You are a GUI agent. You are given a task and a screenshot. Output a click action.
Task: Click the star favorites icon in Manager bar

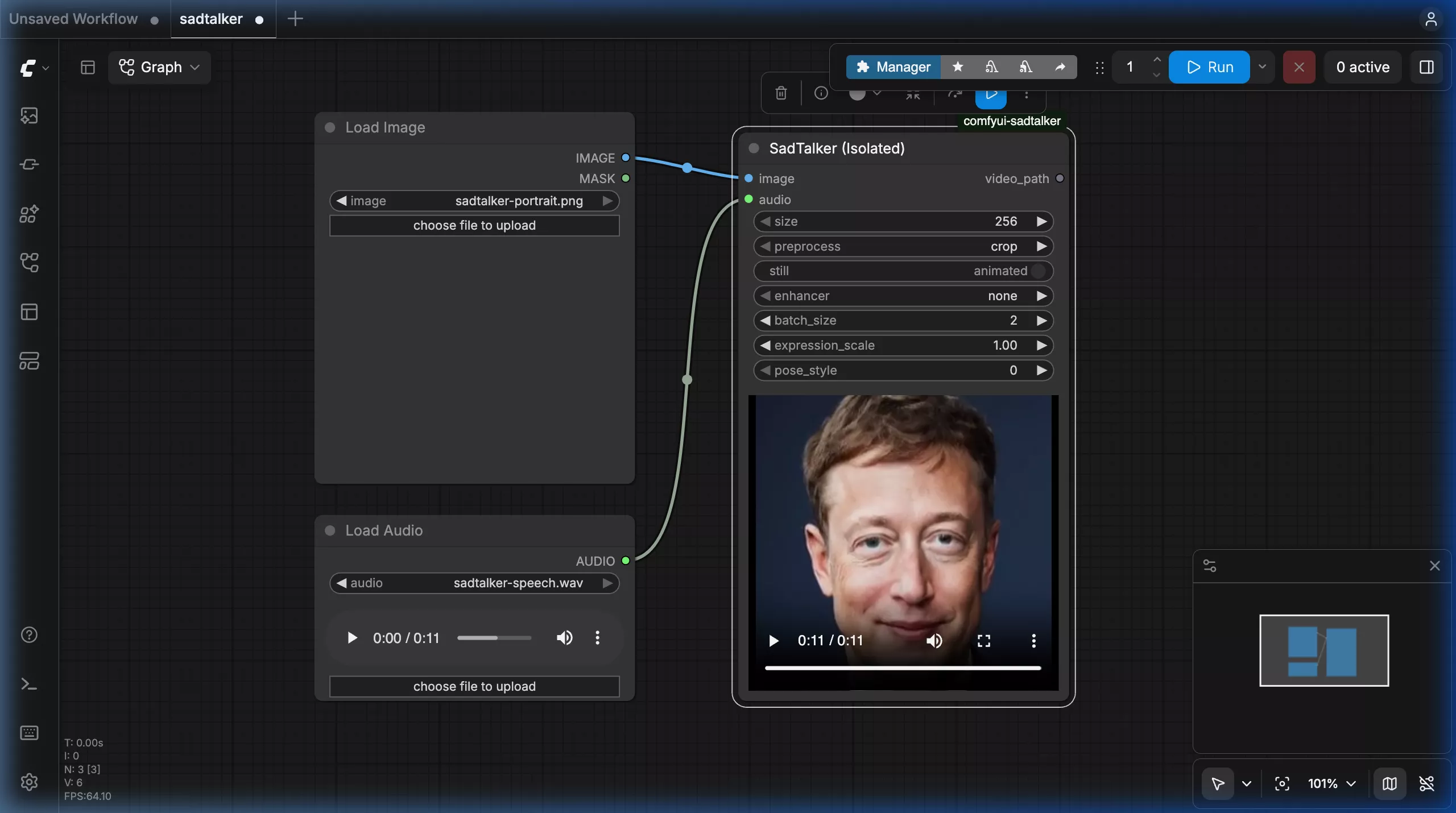(958, 67)
